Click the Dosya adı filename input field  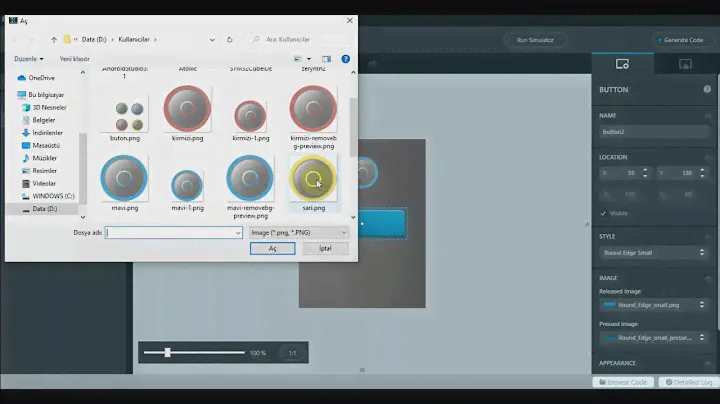point(174,232)
